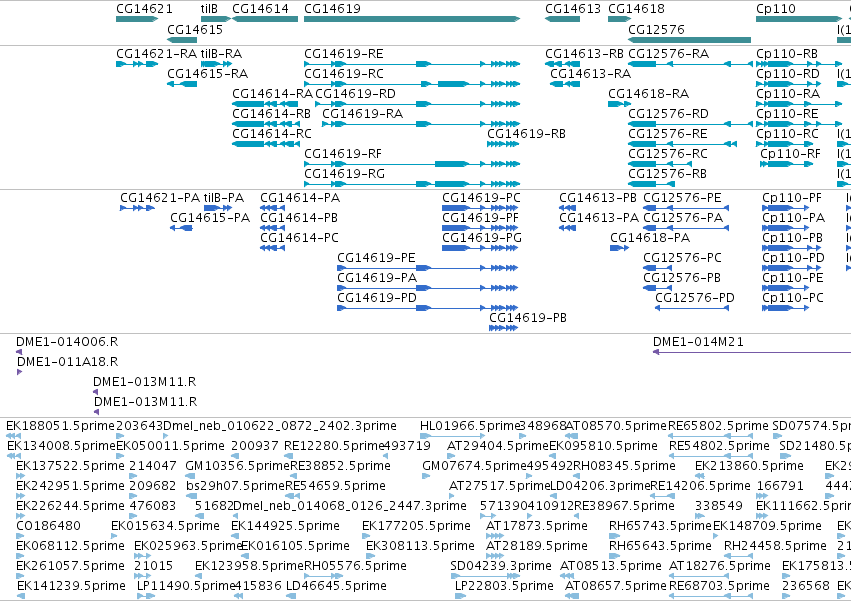Click transcript CG14619-RD
This screenshot has width=851, height=601.
click(355, 94)
